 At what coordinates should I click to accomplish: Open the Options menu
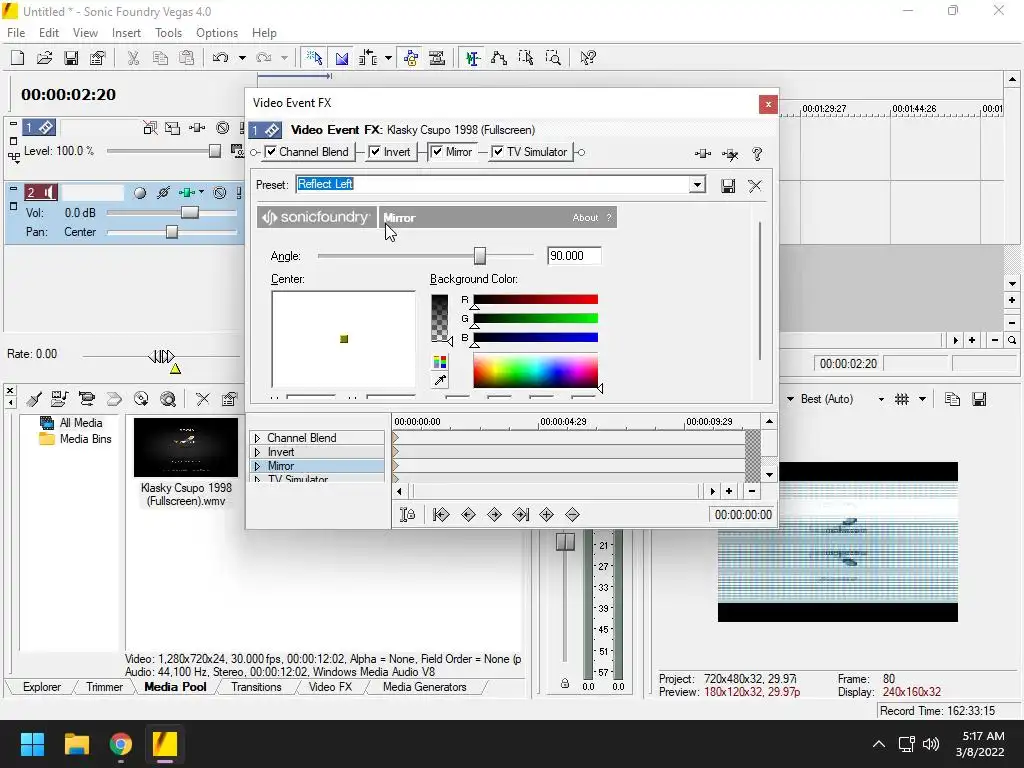click(217, 33)
